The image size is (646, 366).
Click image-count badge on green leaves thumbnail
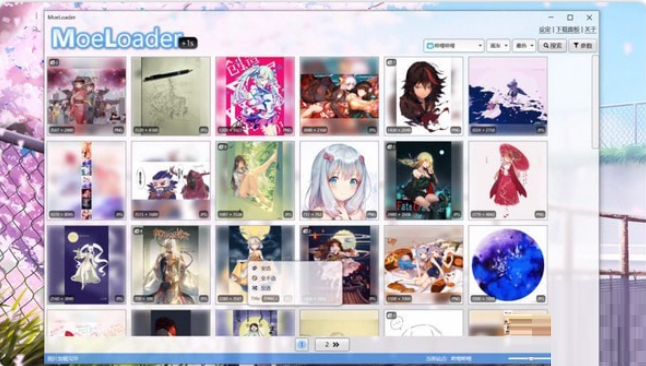pyautogui.click(x=222, y=147)
